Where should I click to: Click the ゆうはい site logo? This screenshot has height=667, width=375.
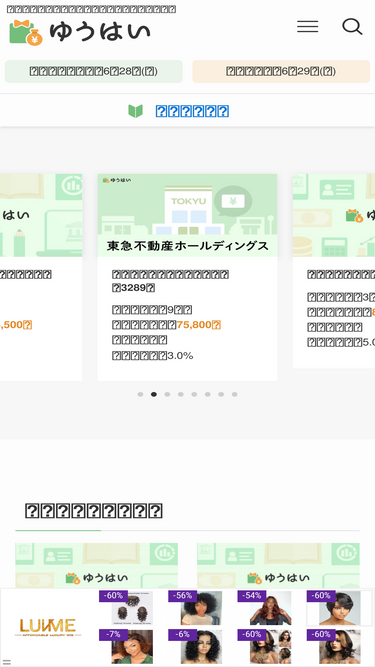coord(80,32)
